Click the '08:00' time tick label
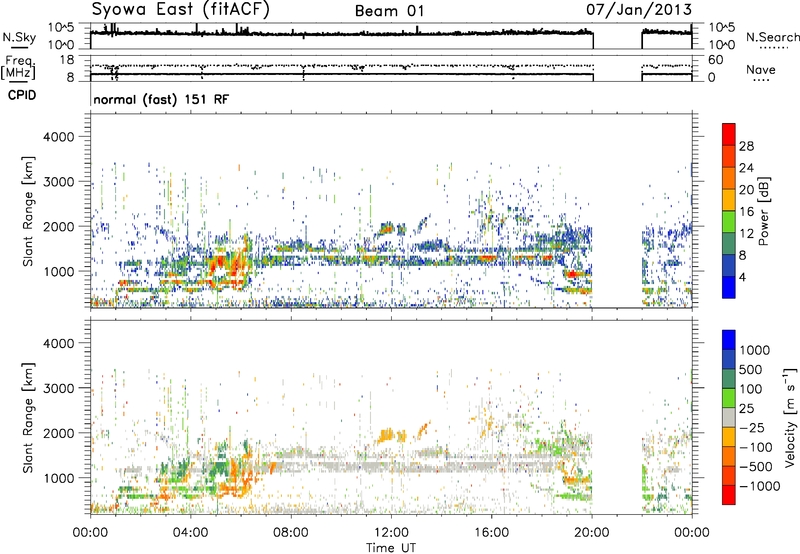 coord(291,533)
